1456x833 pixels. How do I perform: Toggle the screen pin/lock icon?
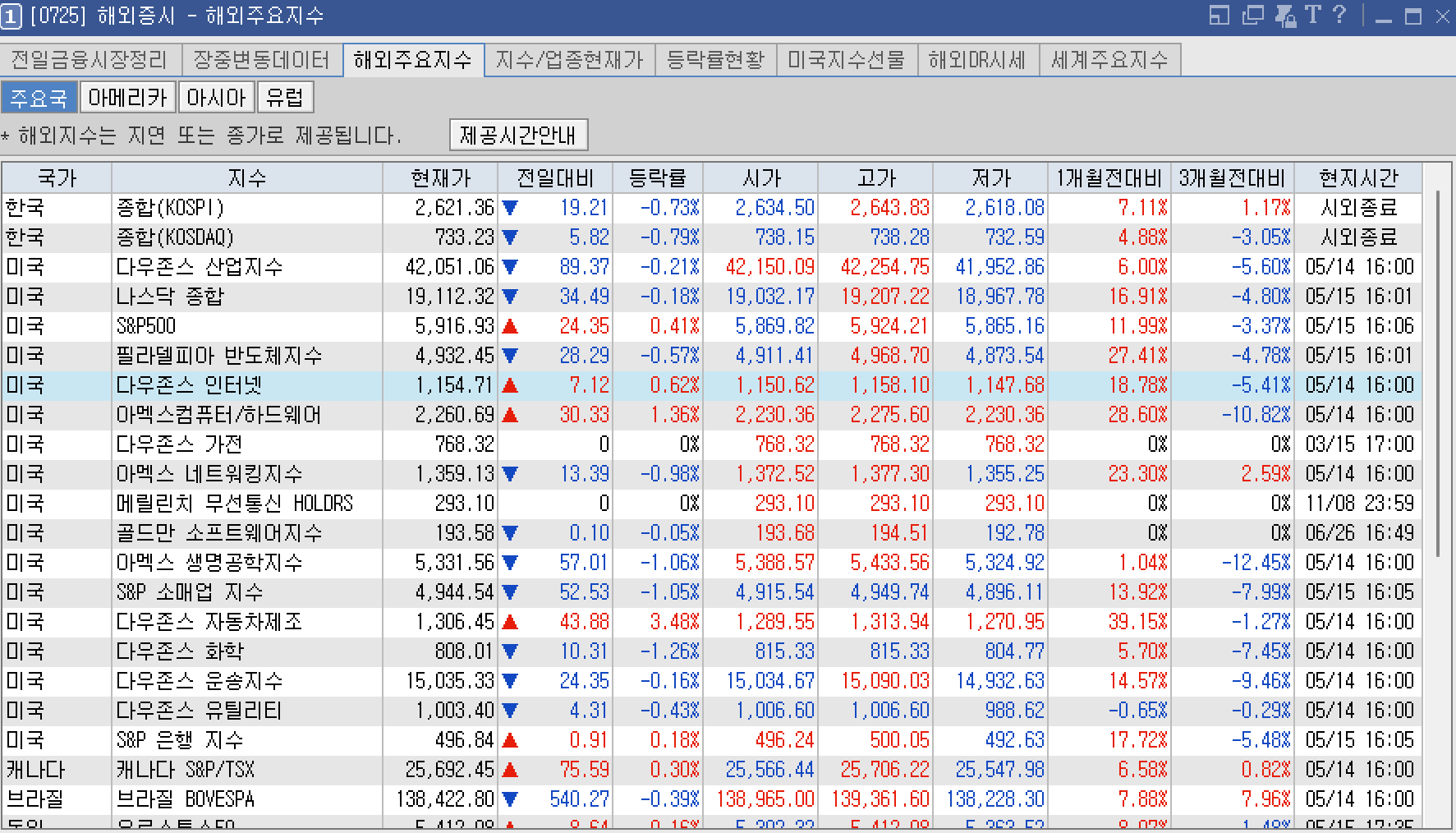(x=1286, y=16)
